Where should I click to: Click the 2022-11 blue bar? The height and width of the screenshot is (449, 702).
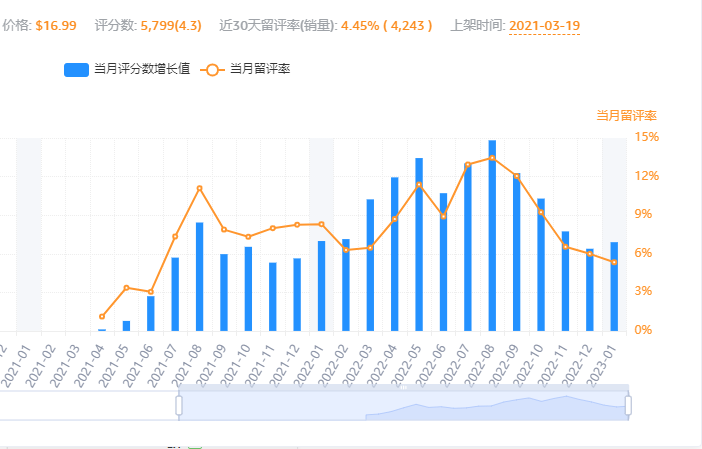pos(565,281)
